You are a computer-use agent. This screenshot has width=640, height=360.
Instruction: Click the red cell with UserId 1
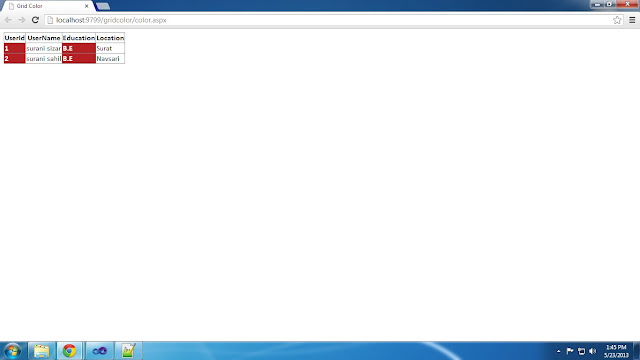(x=15, y=48)
